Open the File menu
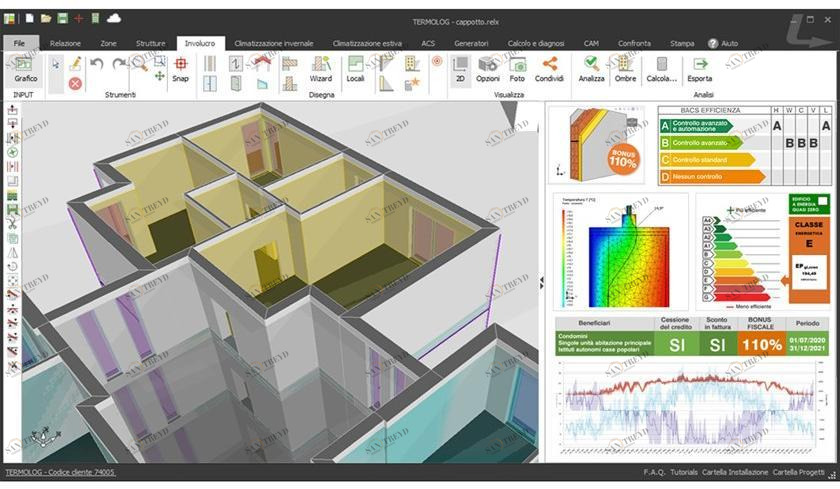Image resolution: width=840 pixels, height=489 pixels. tap(19, 43)
